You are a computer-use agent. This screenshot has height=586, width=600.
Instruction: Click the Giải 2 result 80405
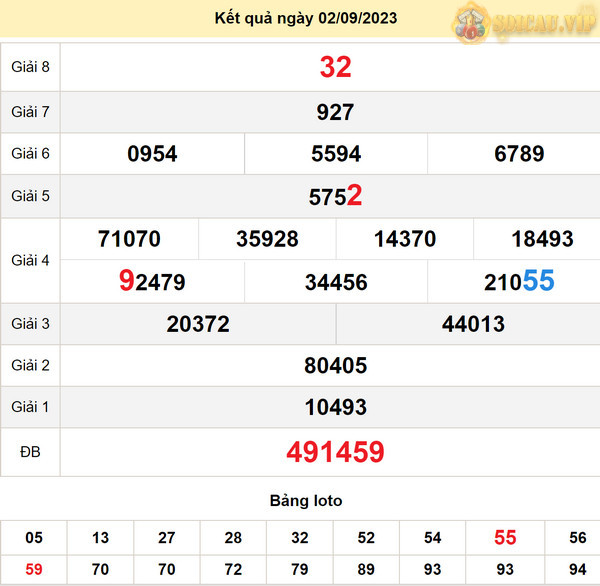pyautogui.click(x=336, y=366)
